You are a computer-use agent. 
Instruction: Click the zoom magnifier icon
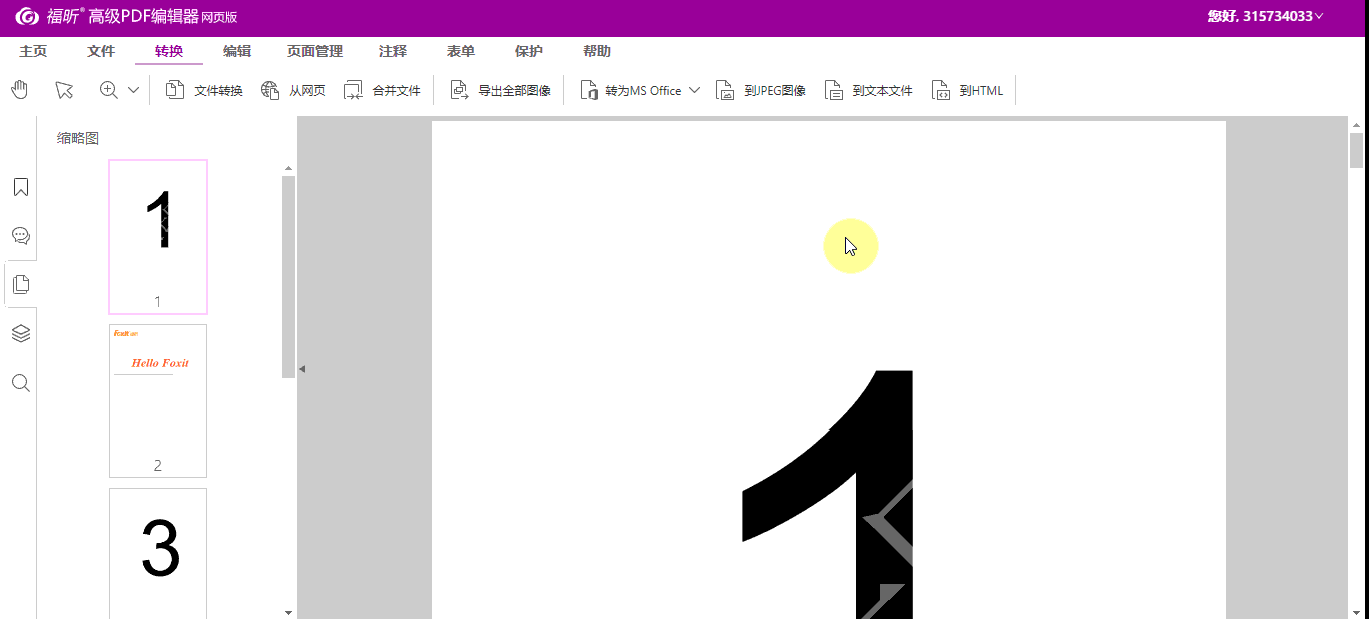click(109, 90)
